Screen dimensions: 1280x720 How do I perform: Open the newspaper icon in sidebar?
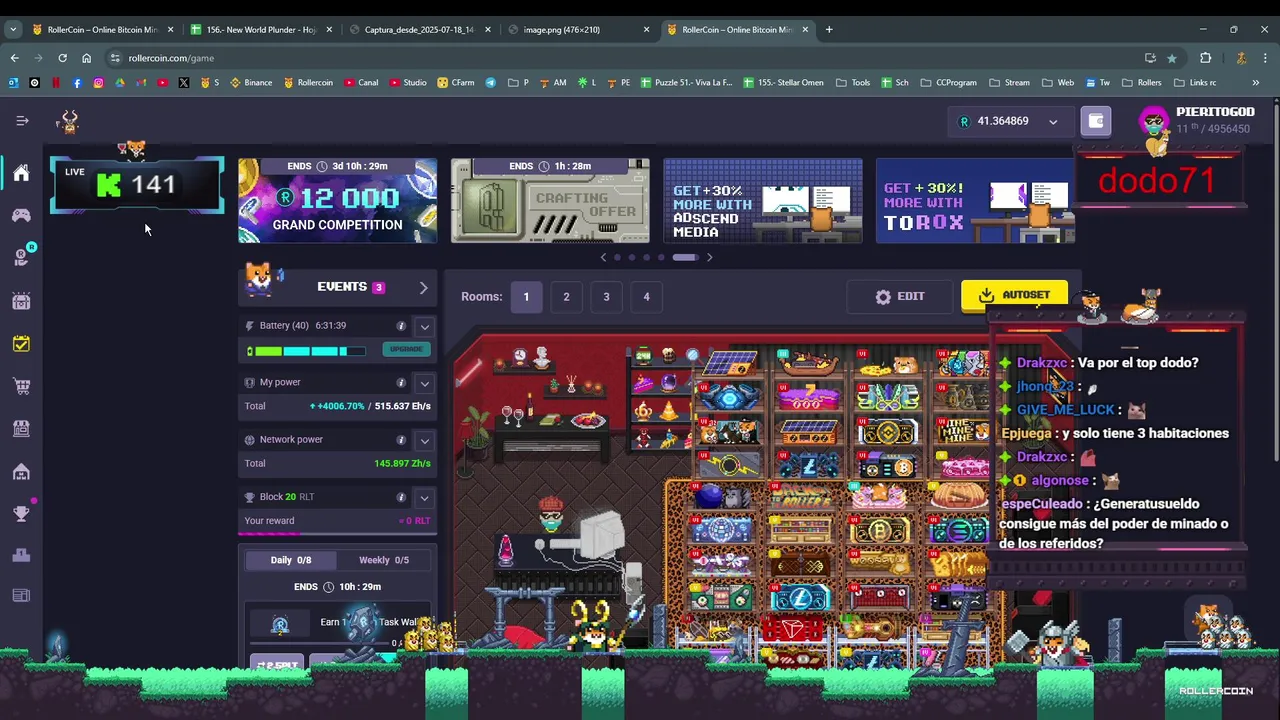click(x=21, y=596)
